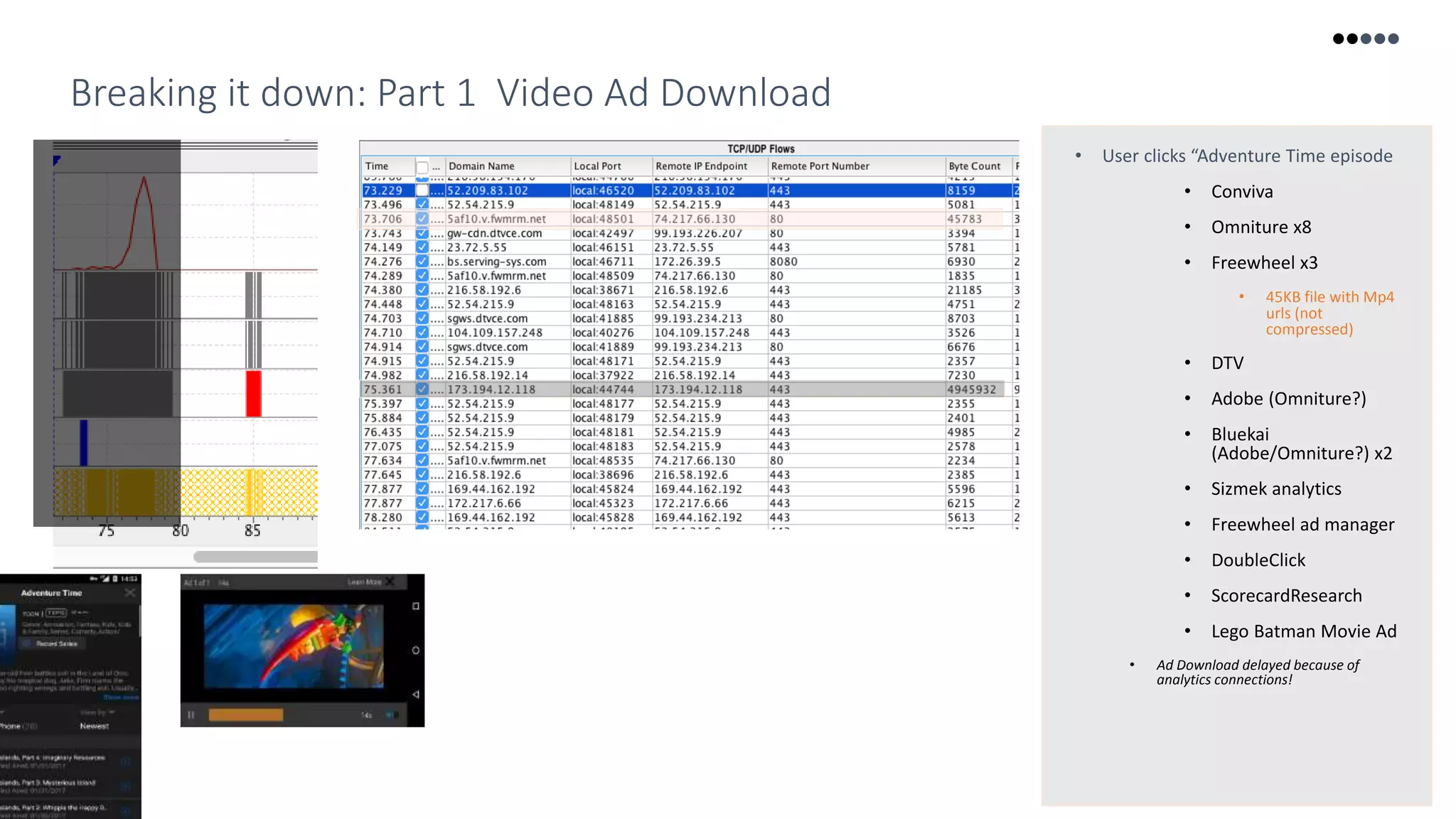This screenshot has width=1456, height=819.
Task: Toggle the header select-all checkbox
Action: (x=422, y=167)
